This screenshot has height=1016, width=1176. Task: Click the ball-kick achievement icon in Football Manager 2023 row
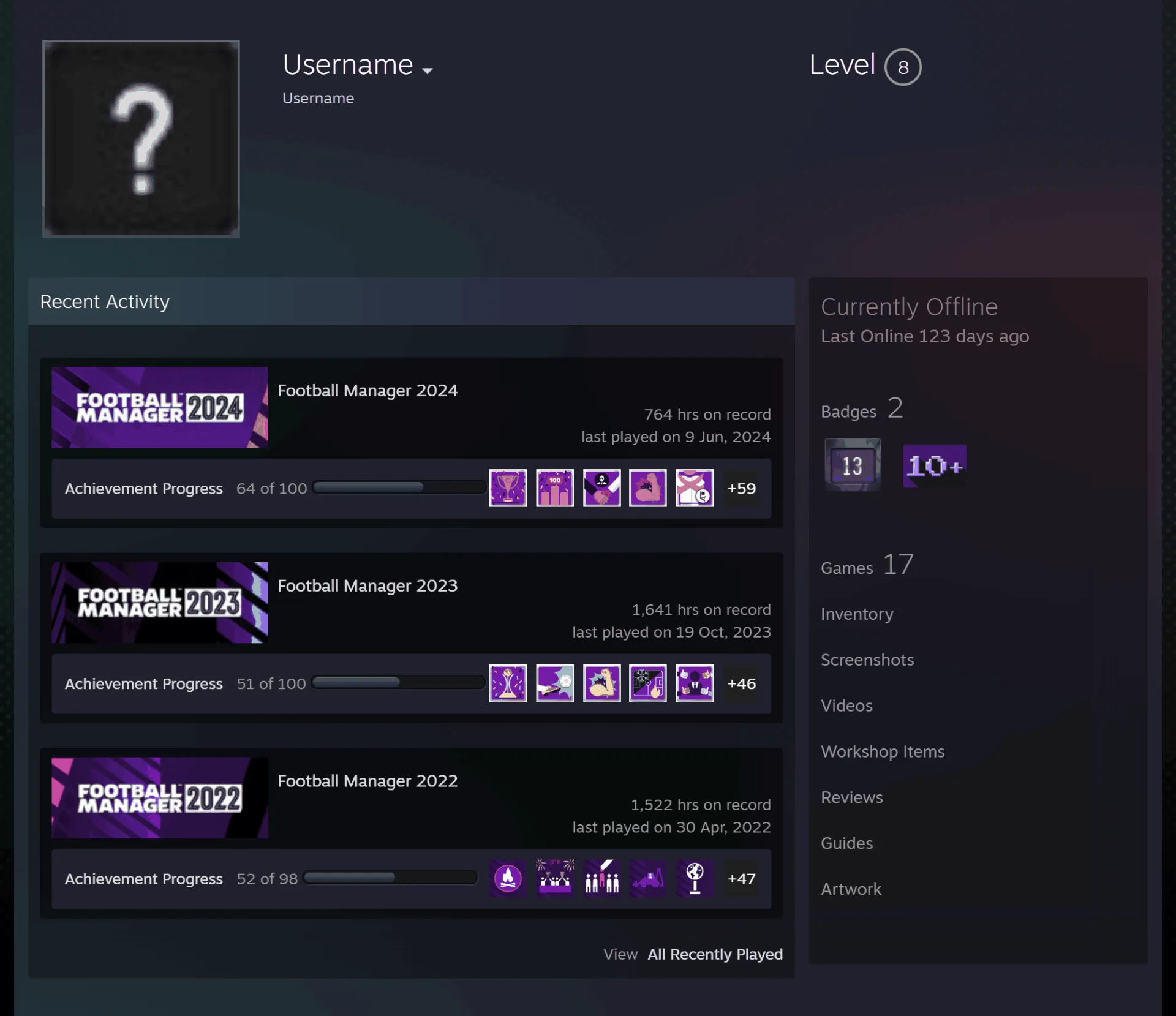pyautogui.click(x=555, y=683)
